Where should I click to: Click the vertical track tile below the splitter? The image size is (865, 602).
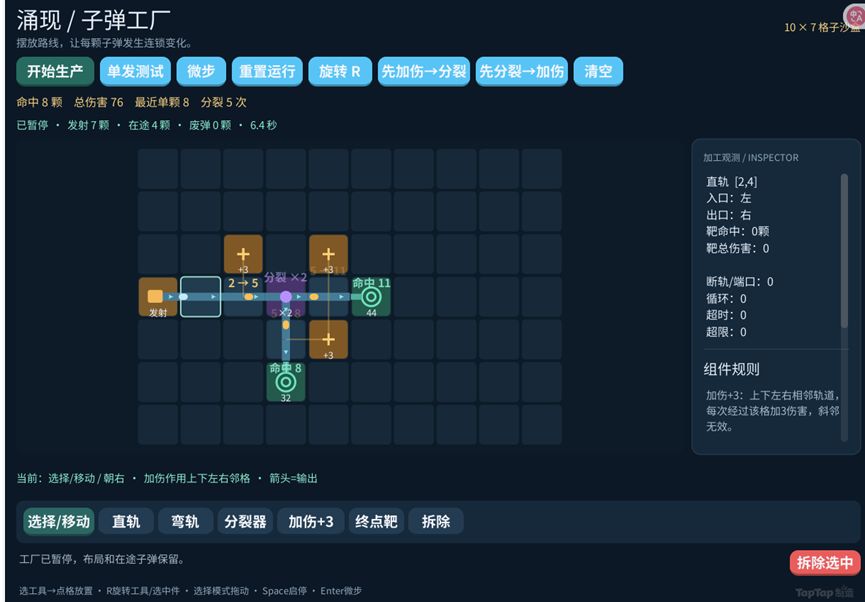tap(286, 340)
